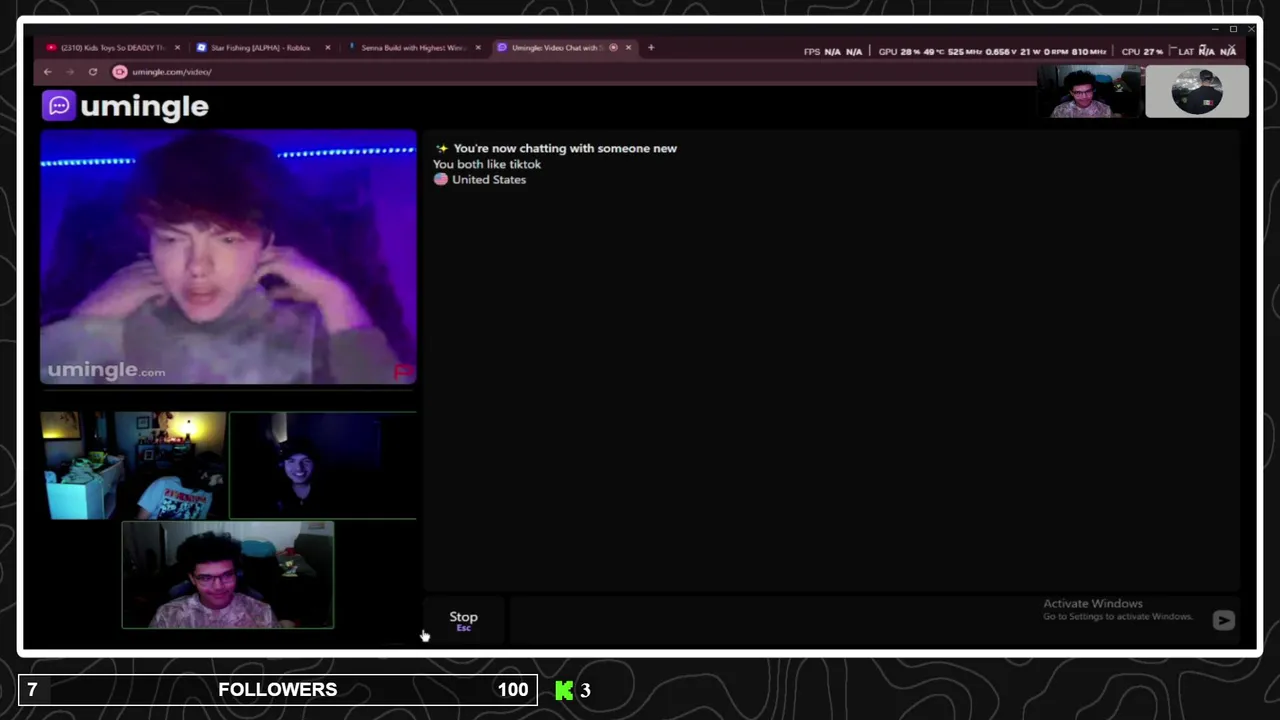Image resolution: width=1280 pixels, height=720 pixels.
Task: Click the send message arrow button
Action: (x=1223, y=620)
